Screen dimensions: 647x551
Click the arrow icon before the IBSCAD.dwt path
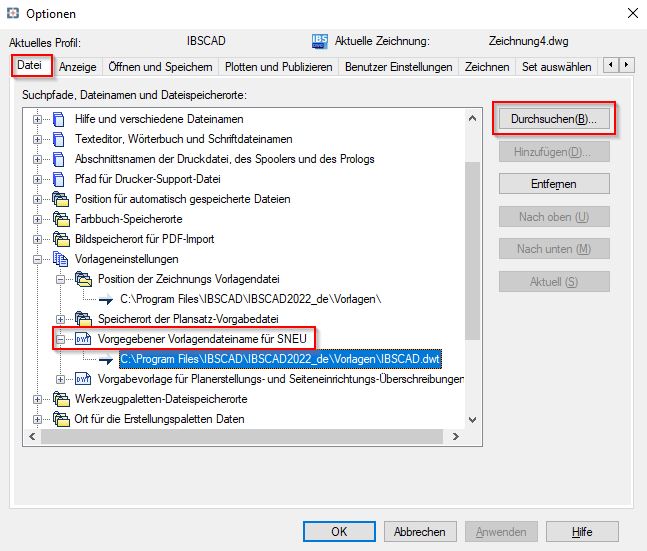coord(106,359)
